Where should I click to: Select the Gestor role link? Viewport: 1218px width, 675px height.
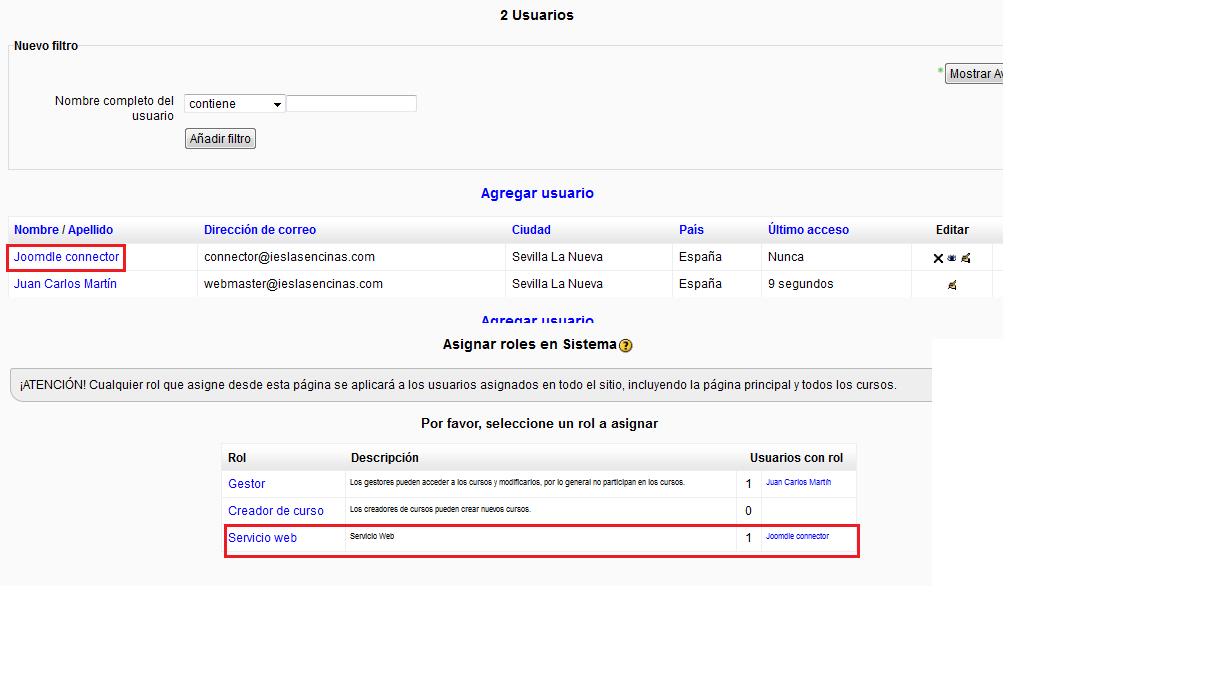(x=247, y=484)
